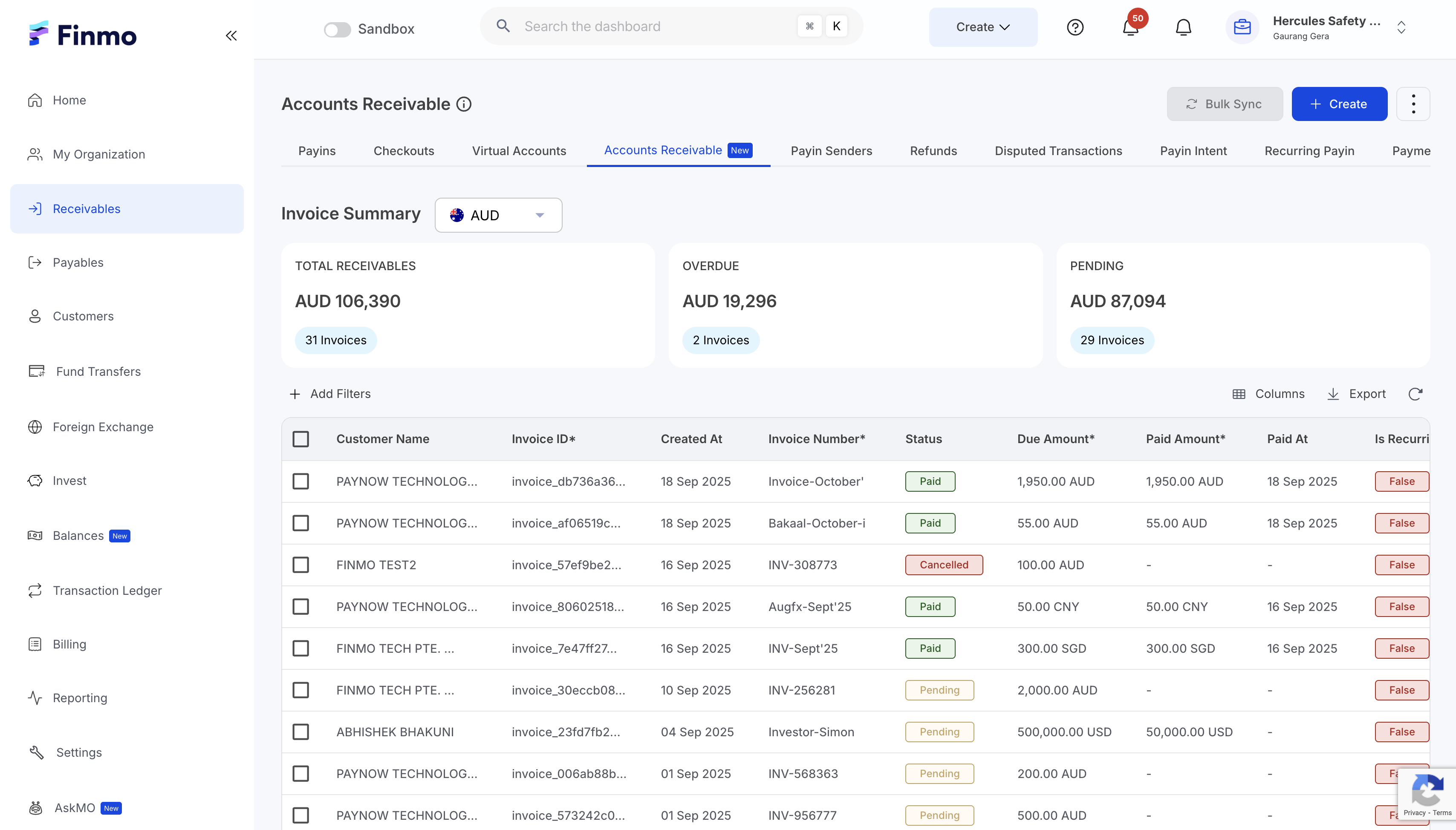Check the select-all header checkbox

coord(300,439)
